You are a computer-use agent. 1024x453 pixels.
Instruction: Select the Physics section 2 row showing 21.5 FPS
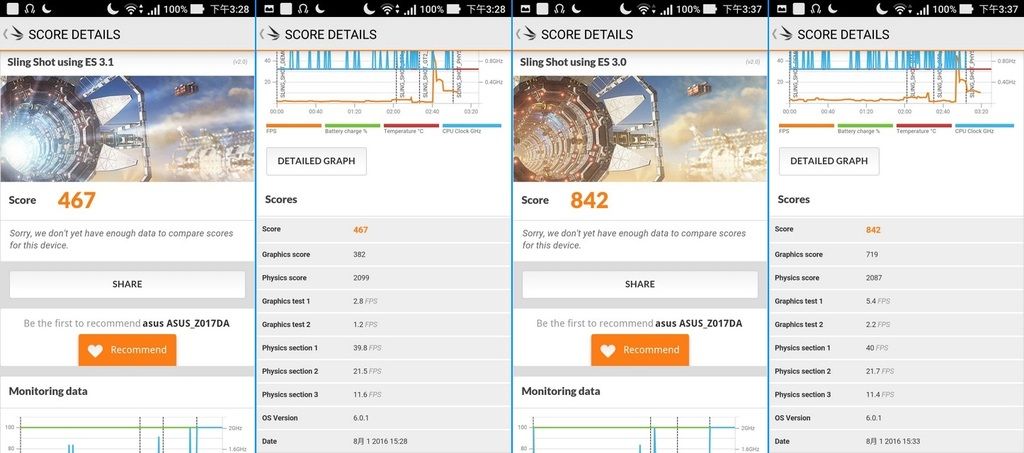click(x=382, y=371)
